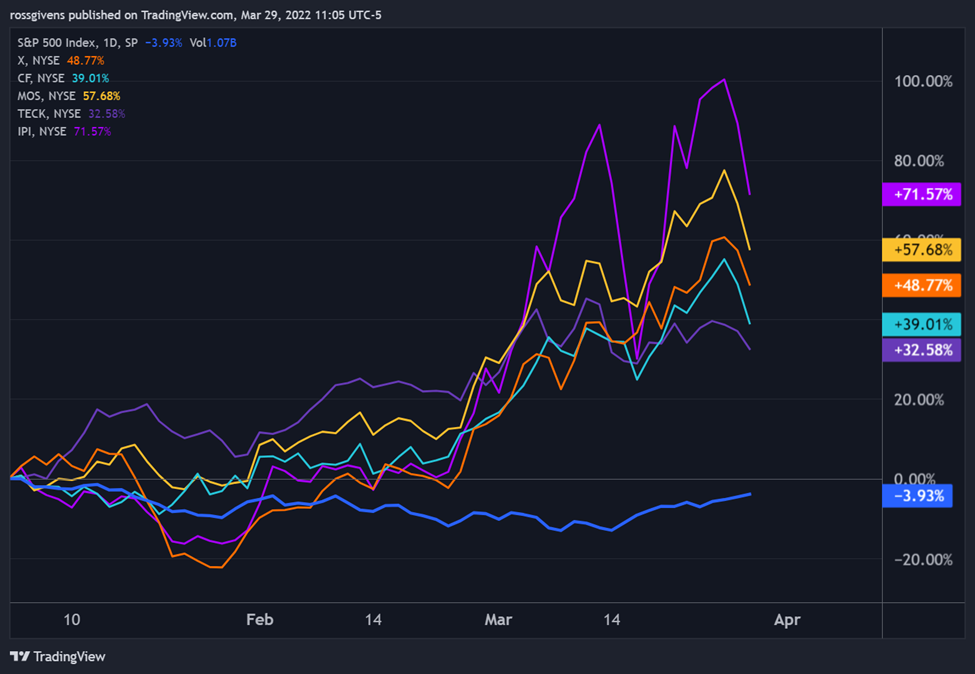Click the 20.00% axis tick label
This screenshot has width=975, height=674.
919,400
